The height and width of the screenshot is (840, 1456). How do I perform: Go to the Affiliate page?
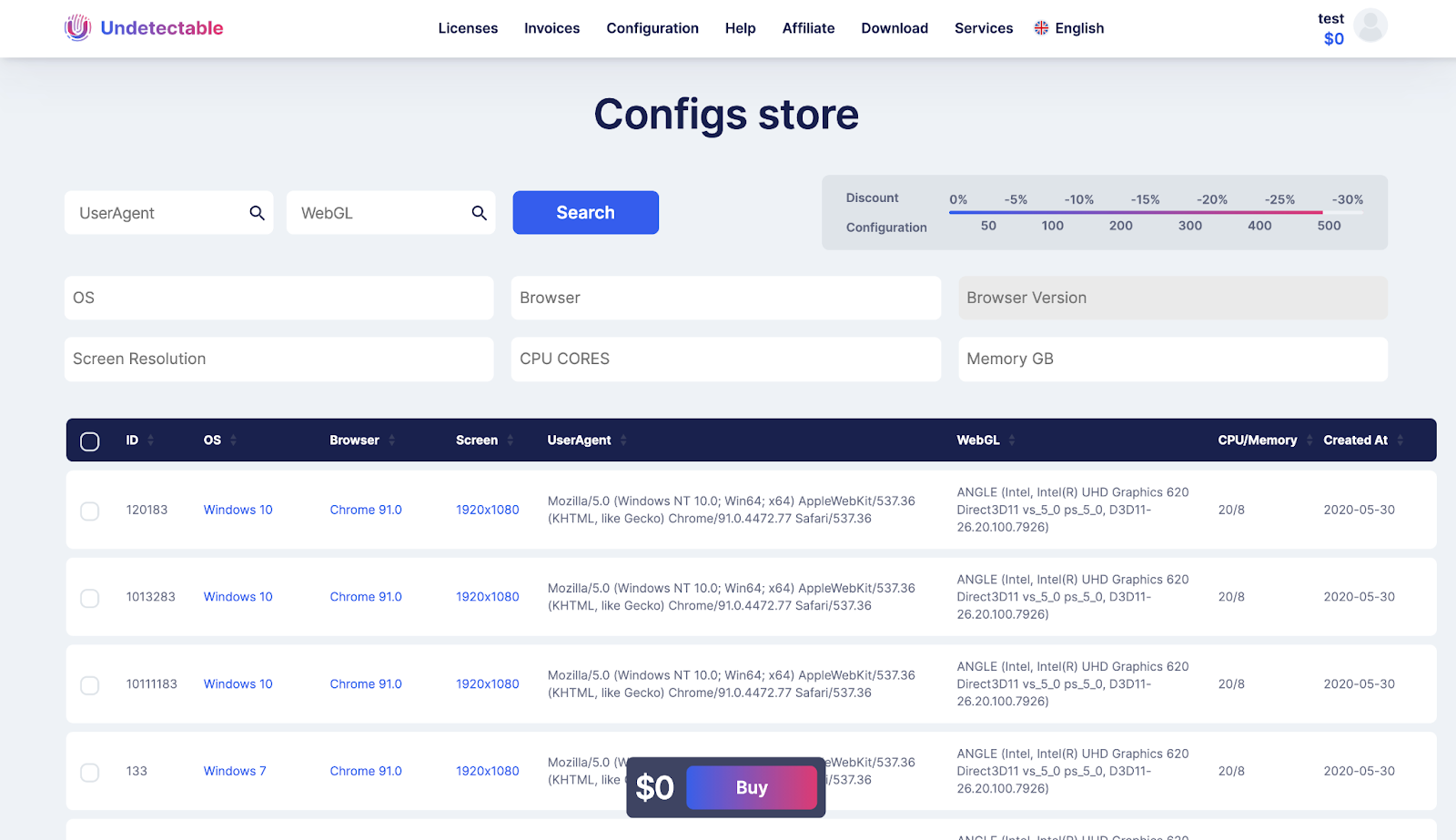[808, 28]
